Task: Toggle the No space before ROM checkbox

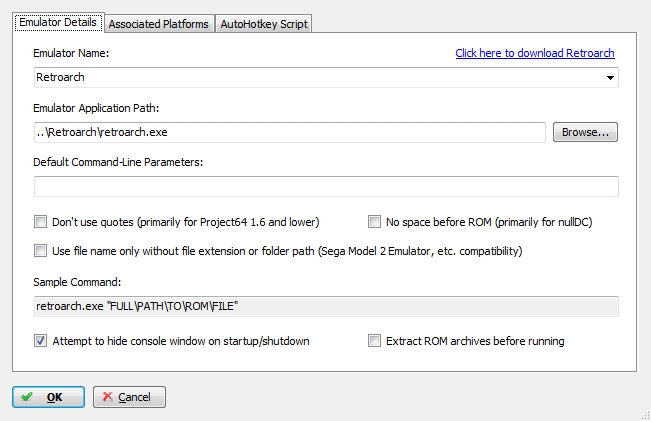Action: 375,222
